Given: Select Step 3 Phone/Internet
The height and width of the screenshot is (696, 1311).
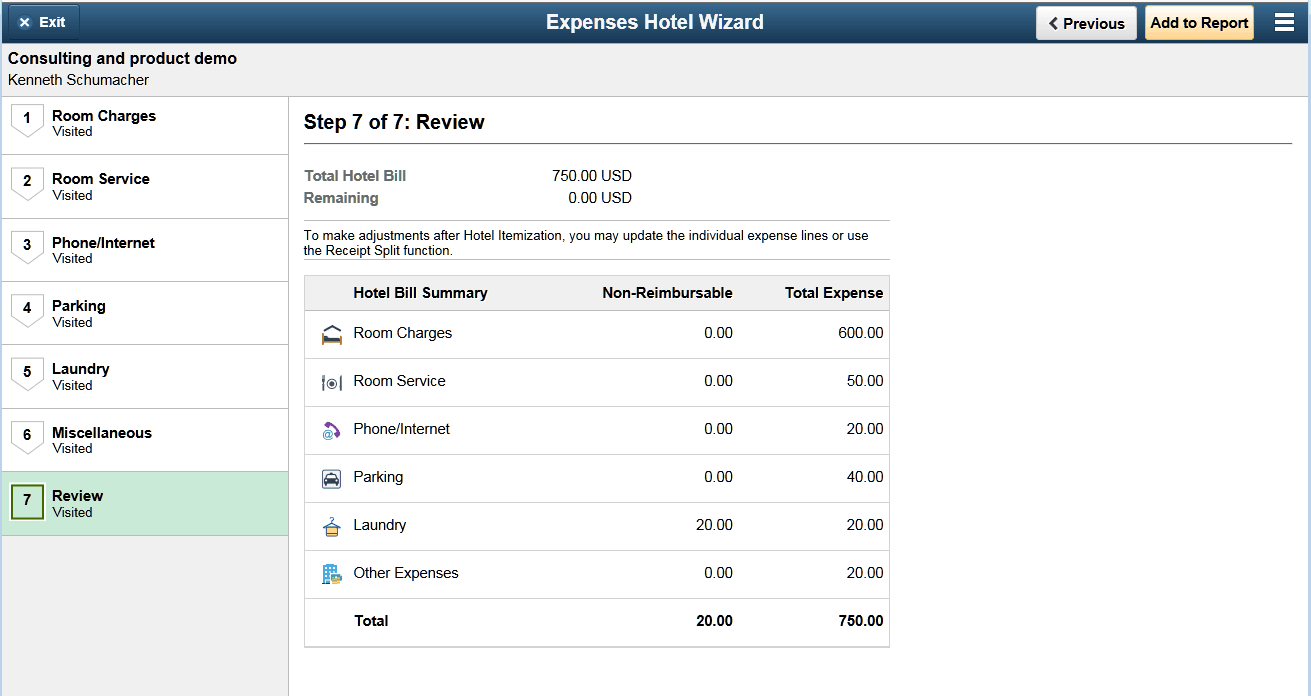Looking at the screenshot, I should (x=145, y=249).
